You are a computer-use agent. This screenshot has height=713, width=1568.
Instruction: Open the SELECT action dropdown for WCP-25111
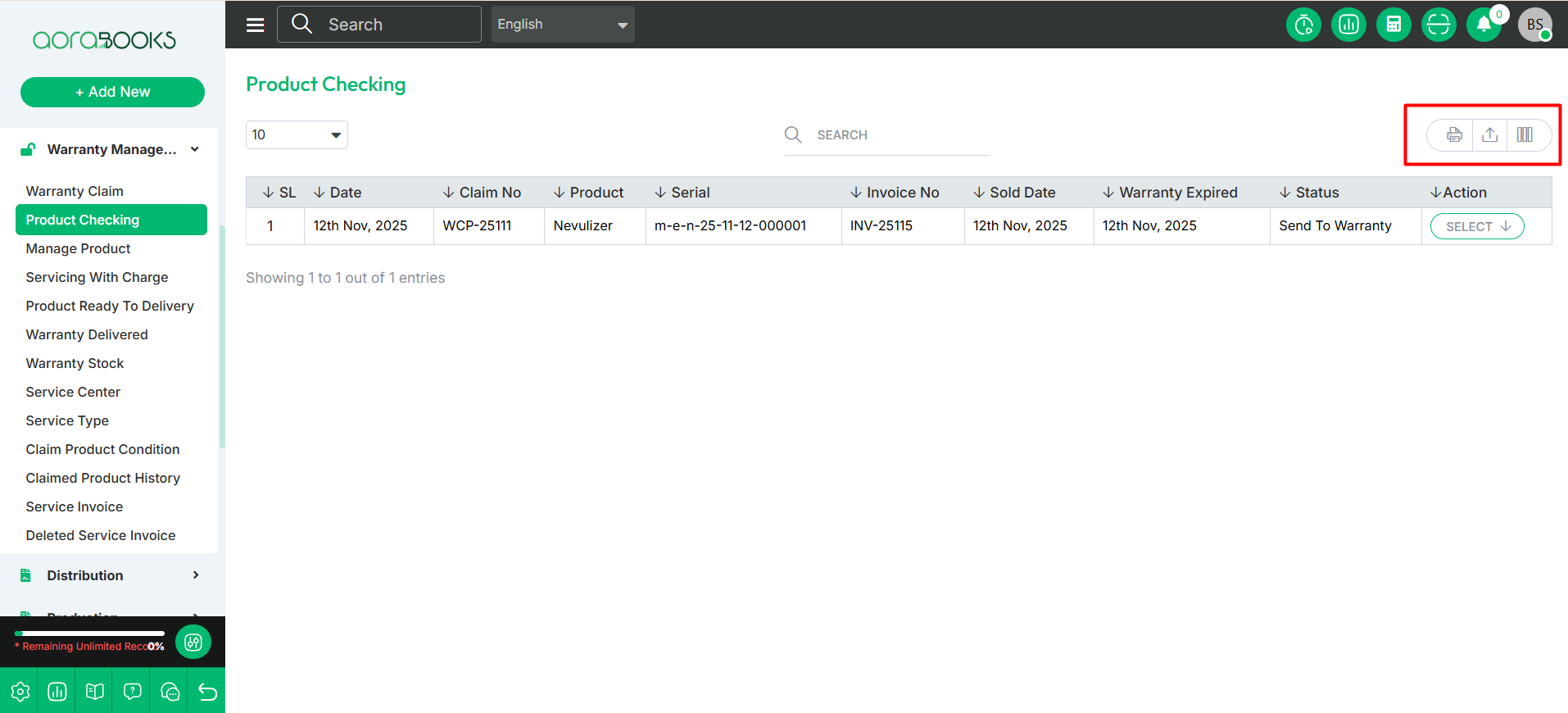tap(1476, 226)
